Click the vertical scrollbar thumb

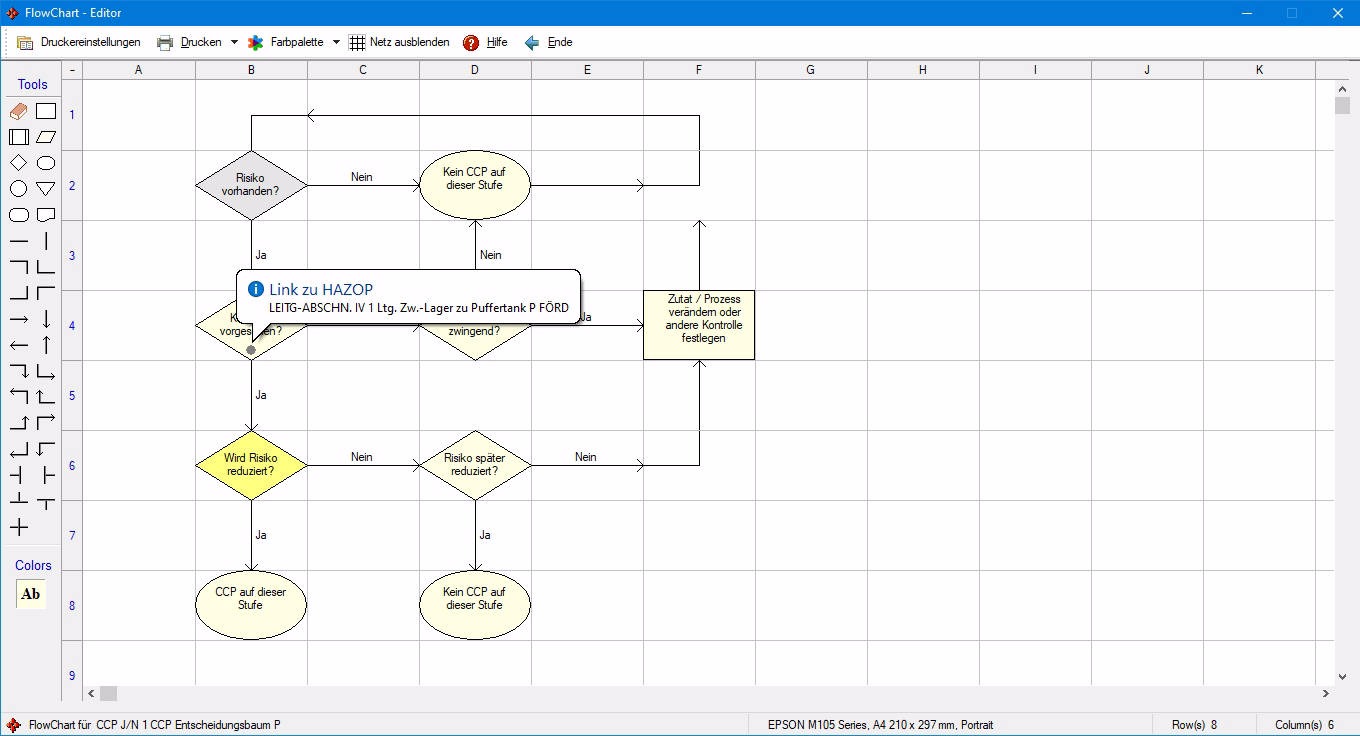(x=1342, y=106)
